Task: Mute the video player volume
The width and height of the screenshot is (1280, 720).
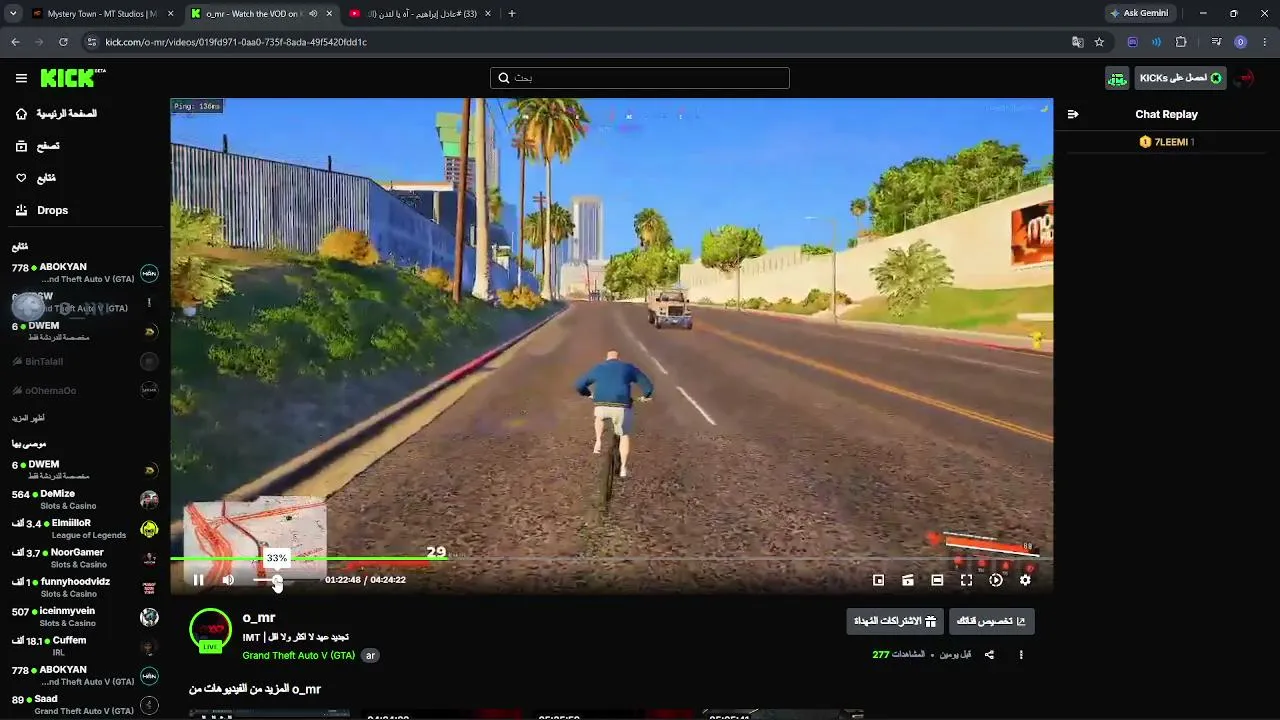Action: pos(228,580)
